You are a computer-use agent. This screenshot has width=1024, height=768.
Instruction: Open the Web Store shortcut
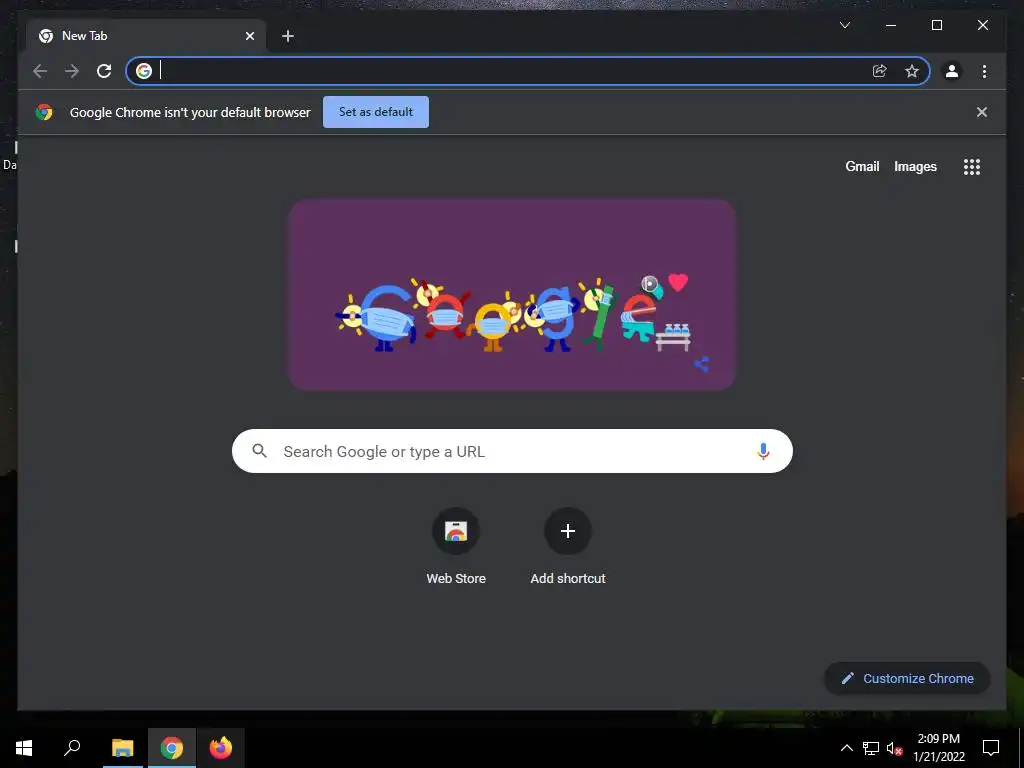coord(456,546)
